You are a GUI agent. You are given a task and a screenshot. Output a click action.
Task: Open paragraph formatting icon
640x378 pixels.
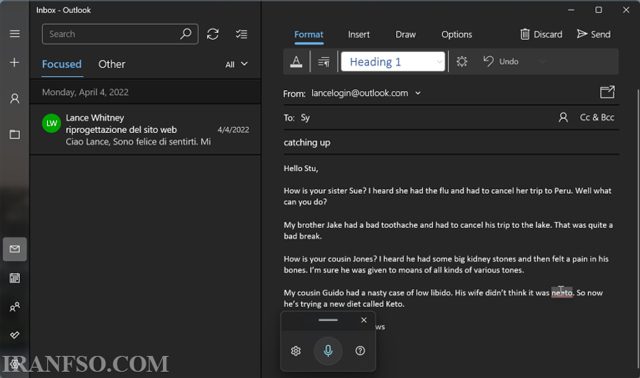[324, 62]
